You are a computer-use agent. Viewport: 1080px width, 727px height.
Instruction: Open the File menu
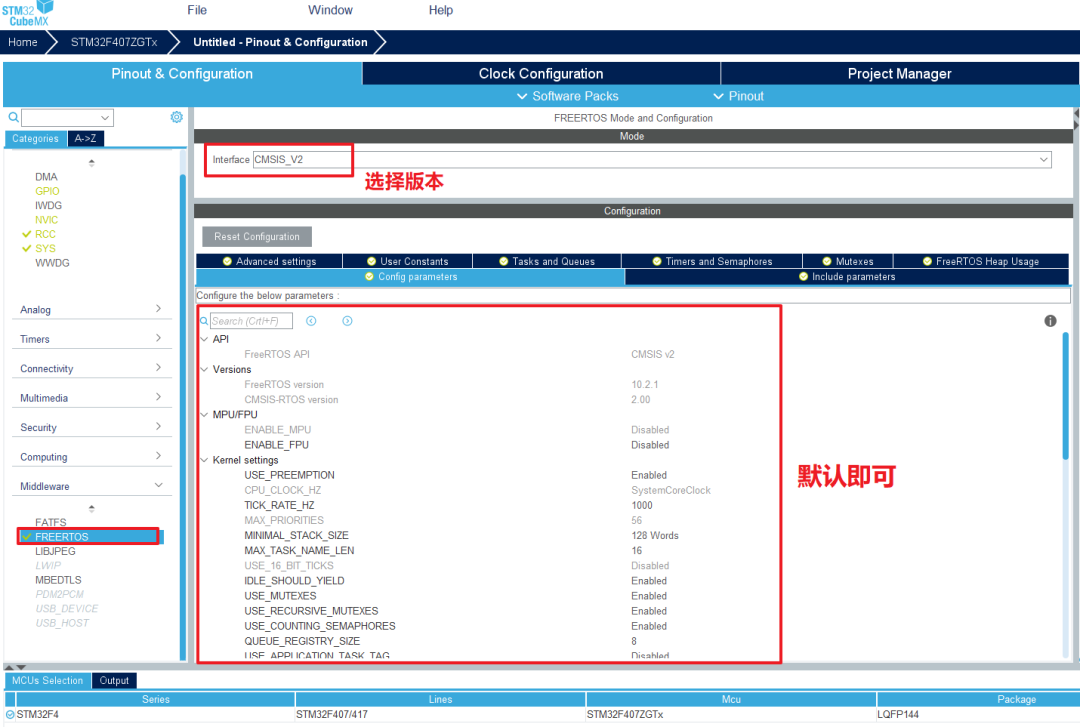pyautogui.click(x=197, y=10)
